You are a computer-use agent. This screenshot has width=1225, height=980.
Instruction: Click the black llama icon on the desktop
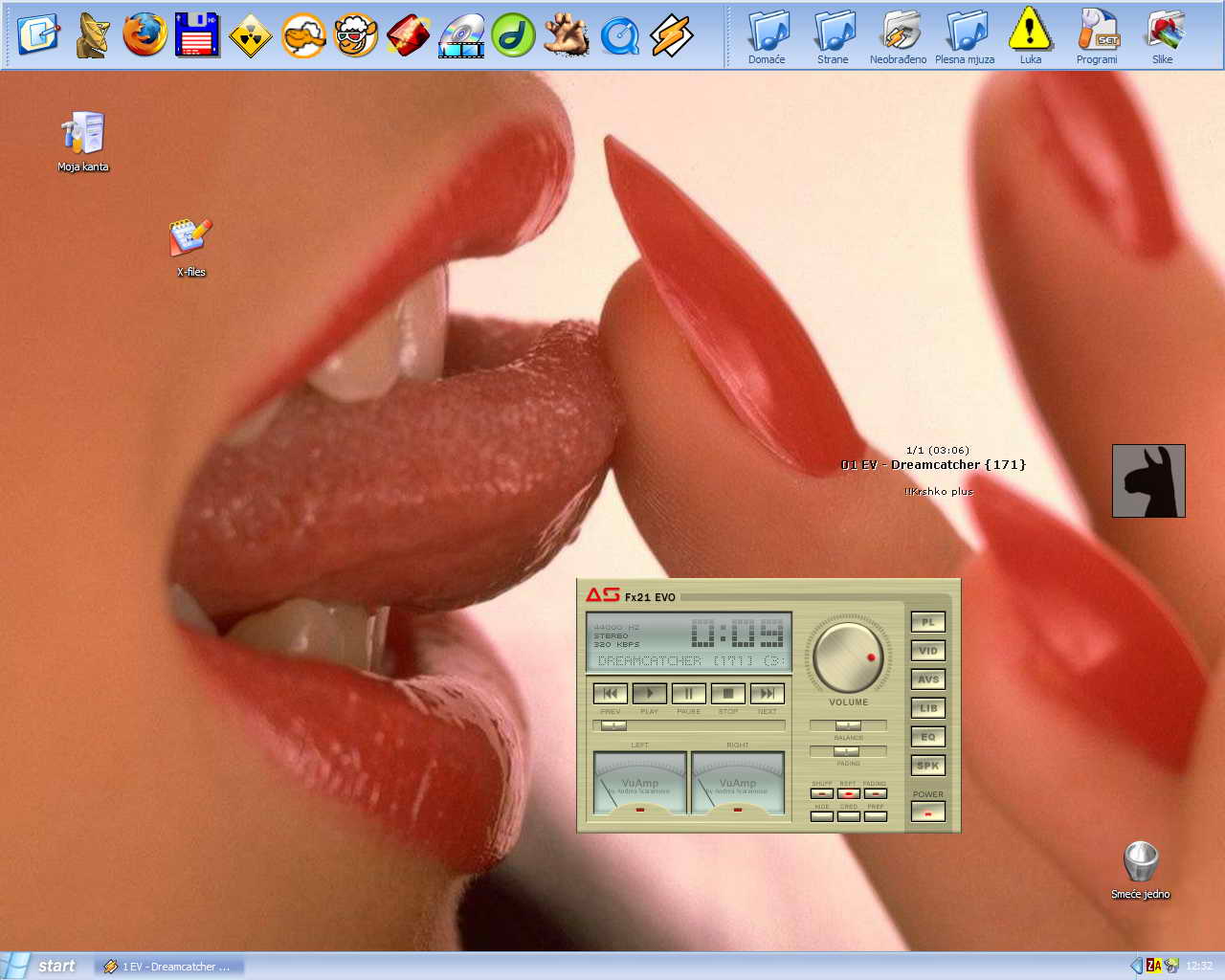point(1148,480)
